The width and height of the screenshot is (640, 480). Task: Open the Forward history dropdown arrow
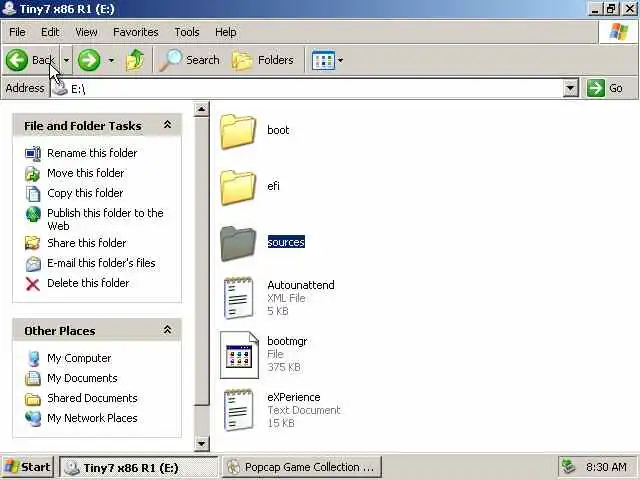coord(111,60)
